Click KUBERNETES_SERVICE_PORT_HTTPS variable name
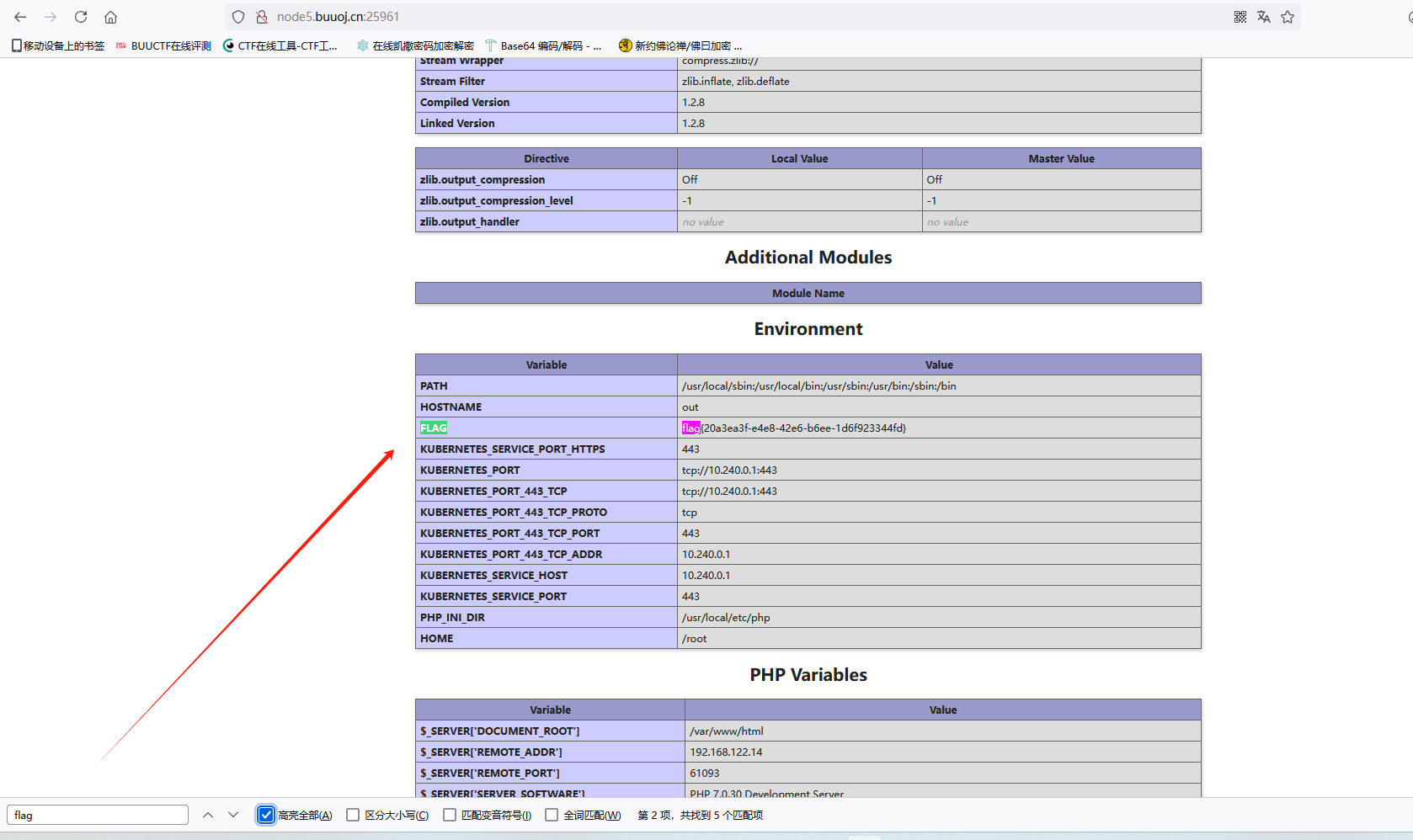Screen dimensions: 1413x840 [x=513, y=449]
